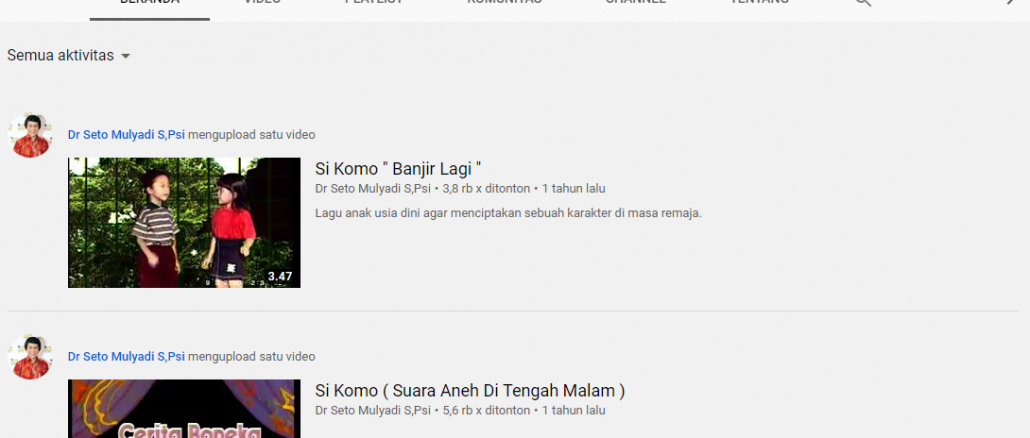The image size is (1030, 438).
Task: Open the Cerita Boneka video thumbnail
Action: 184,408
